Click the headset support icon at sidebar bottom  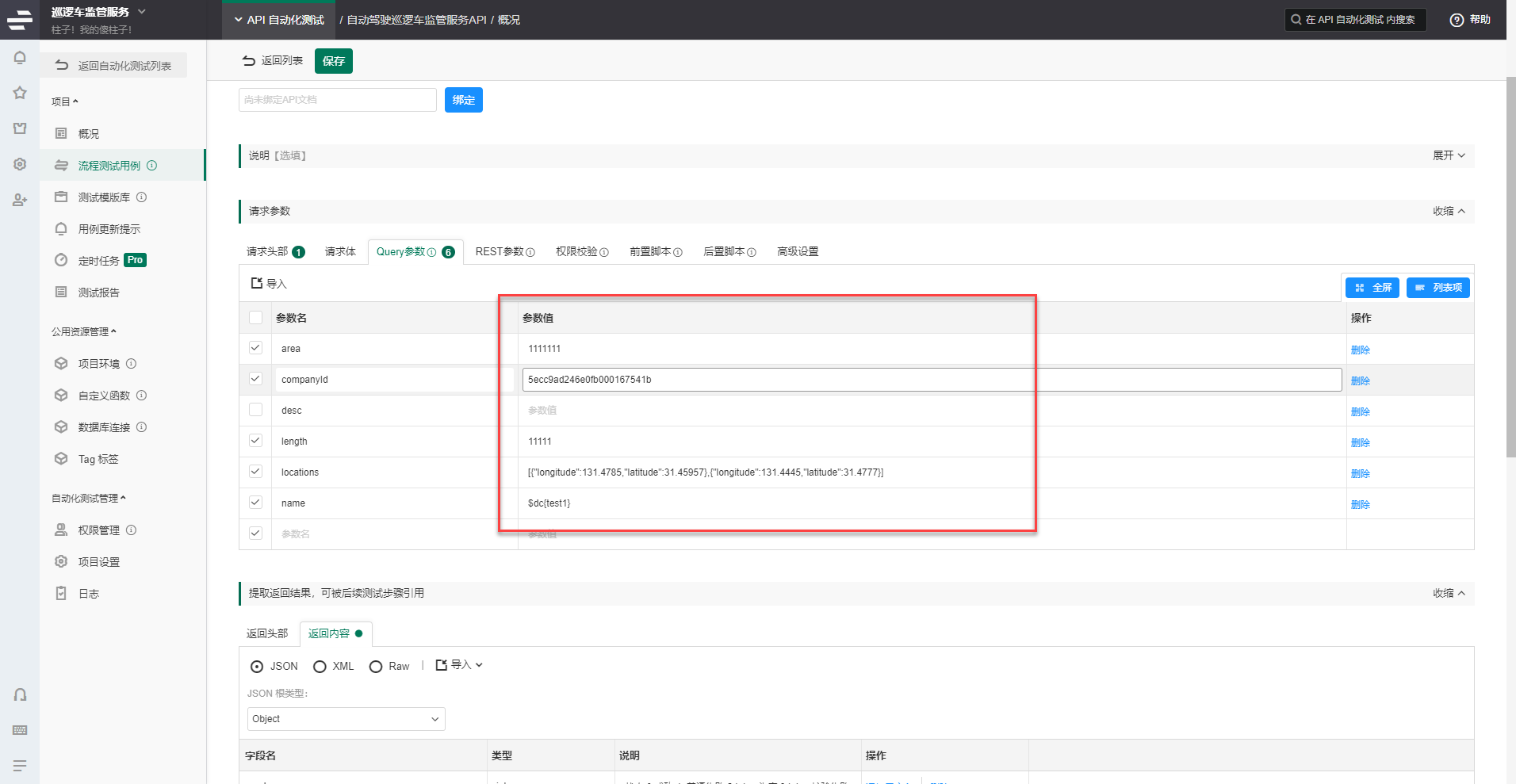19,694
